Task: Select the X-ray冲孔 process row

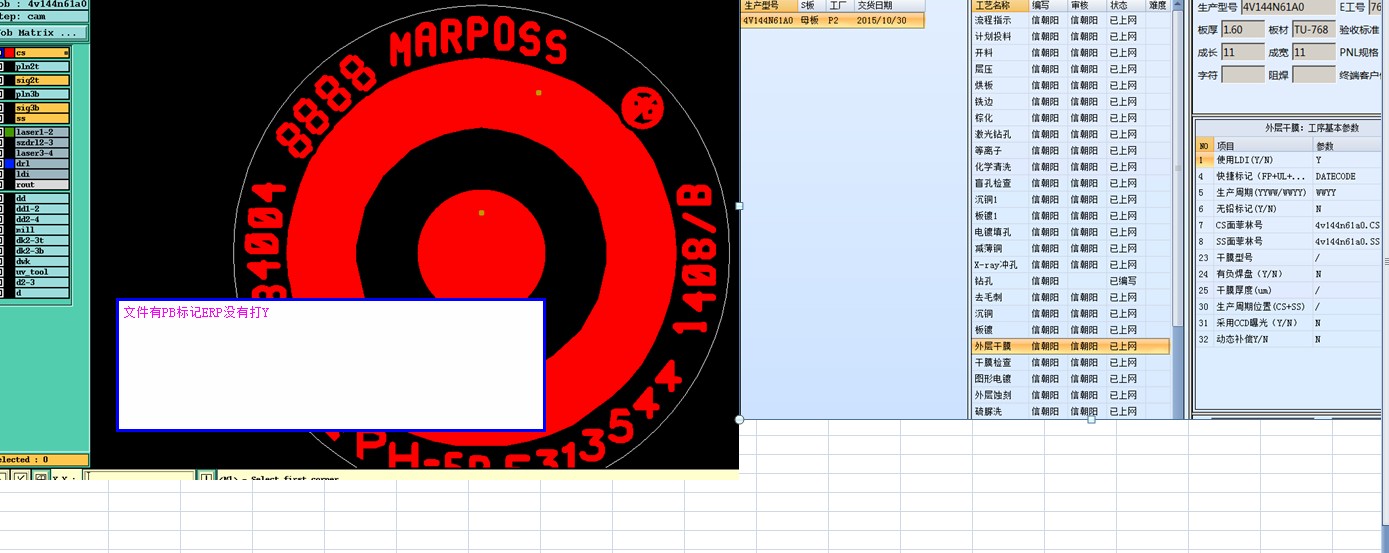Action: (1070, 265)
